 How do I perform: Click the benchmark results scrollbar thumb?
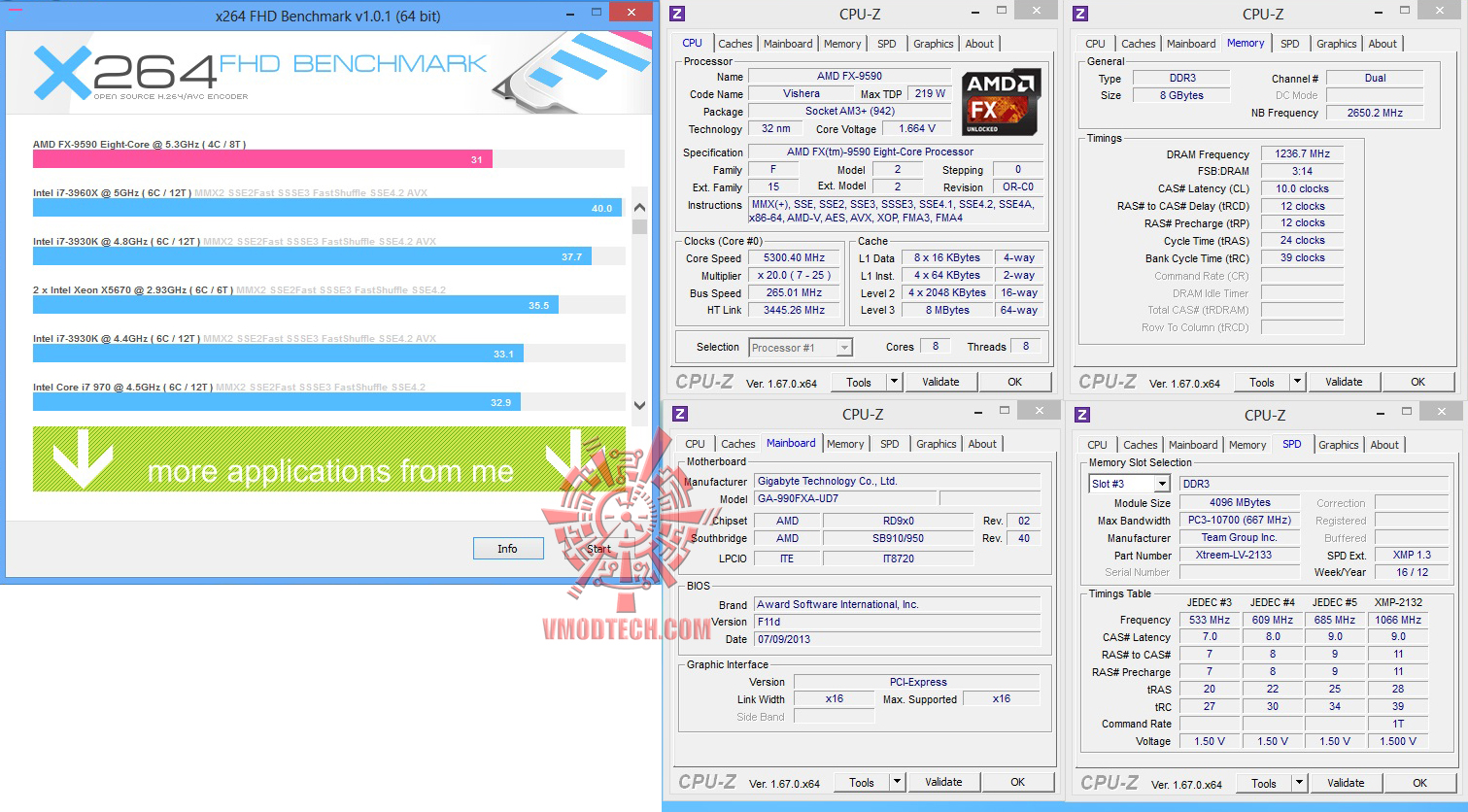639,227
